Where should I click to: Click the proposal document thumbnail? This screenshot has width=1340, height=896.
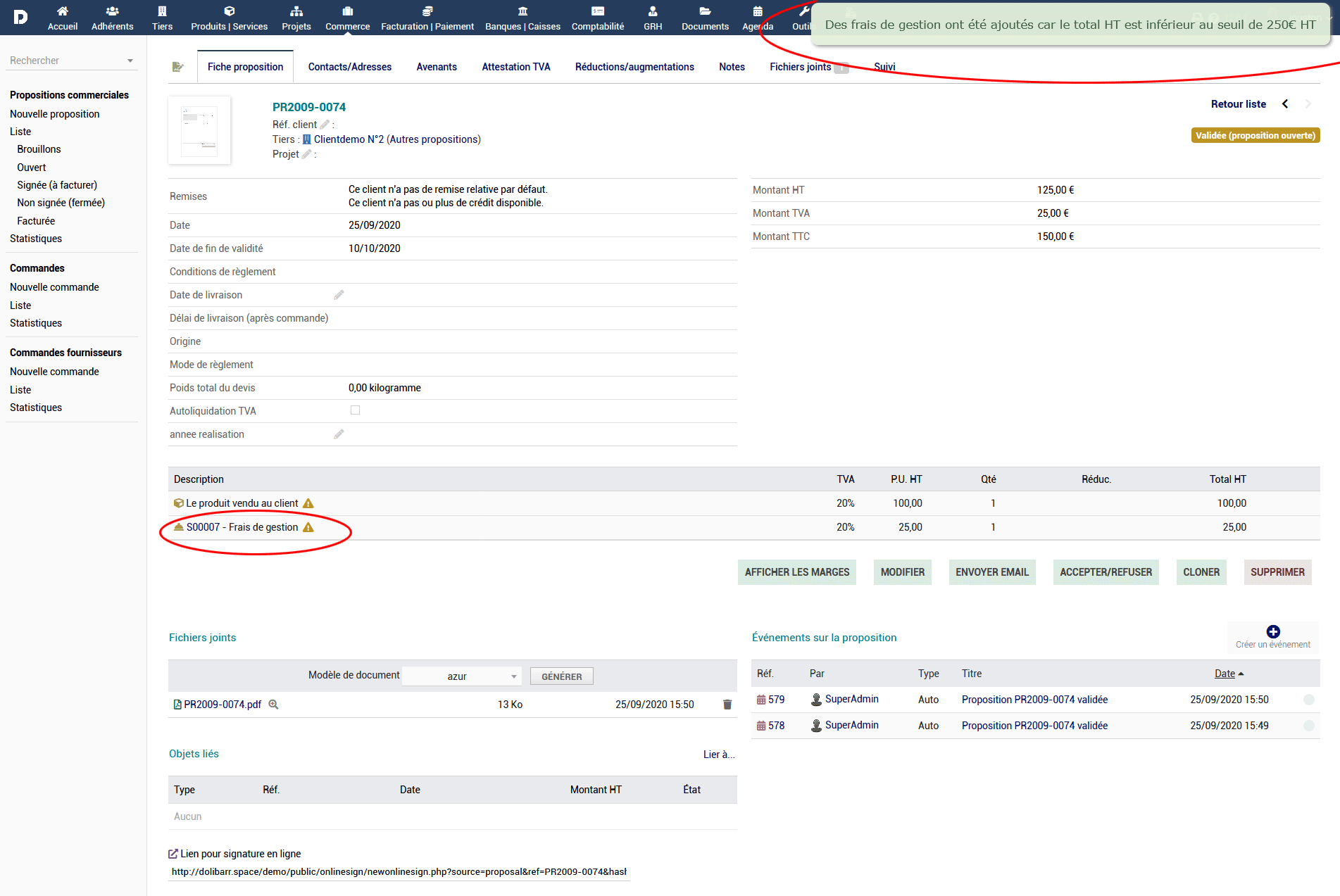(x=199, y=130)
